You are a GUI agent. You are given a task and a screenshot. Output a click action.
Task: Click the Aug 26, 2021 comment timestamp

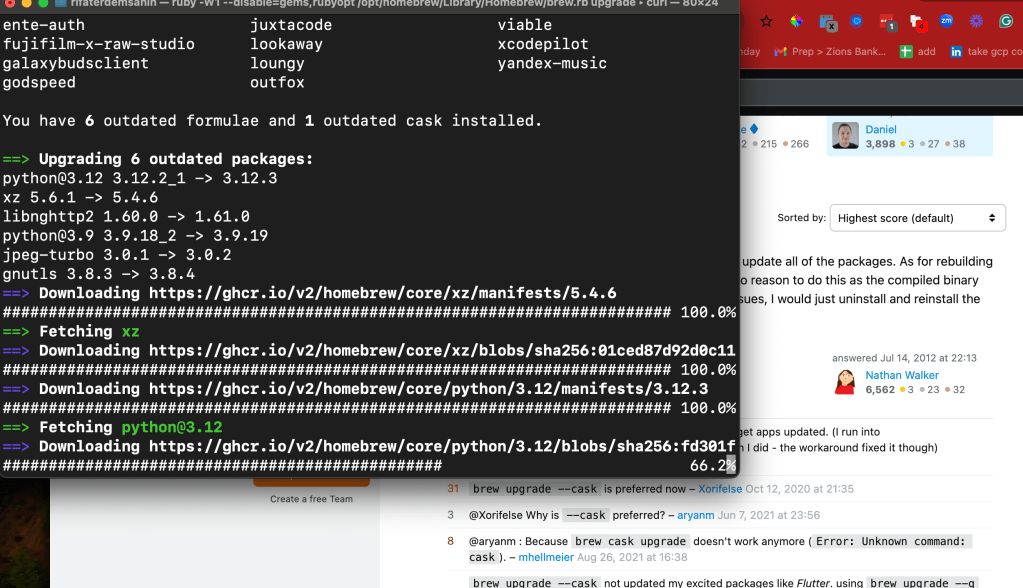[632, 557]
